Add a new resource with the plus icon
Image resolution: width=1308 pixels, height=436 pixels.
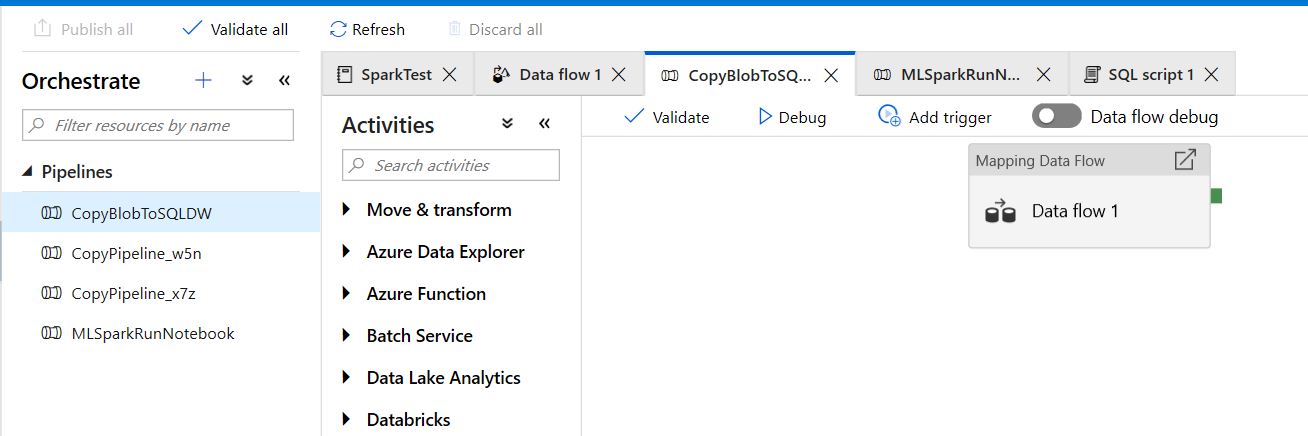point(203,81)
